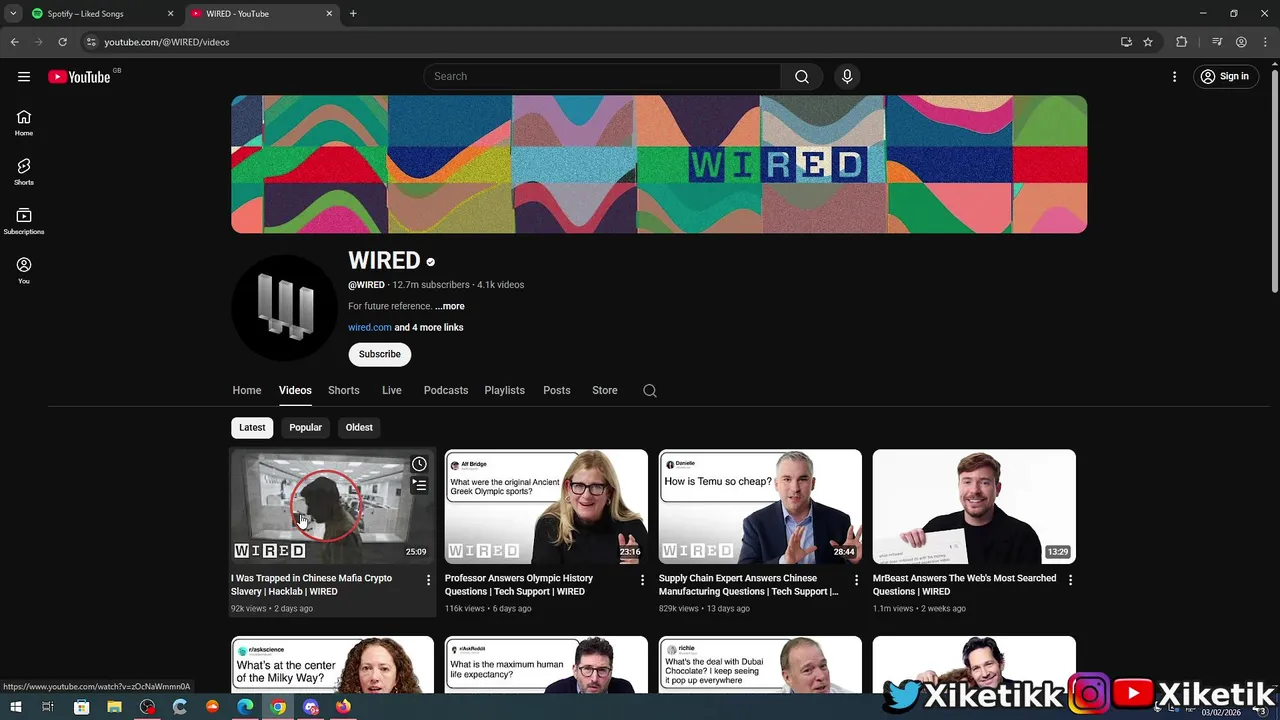Open Subscriptions in the left sidebar
1280x720 pixels.
pyautogui.click(x=24, y=221)
